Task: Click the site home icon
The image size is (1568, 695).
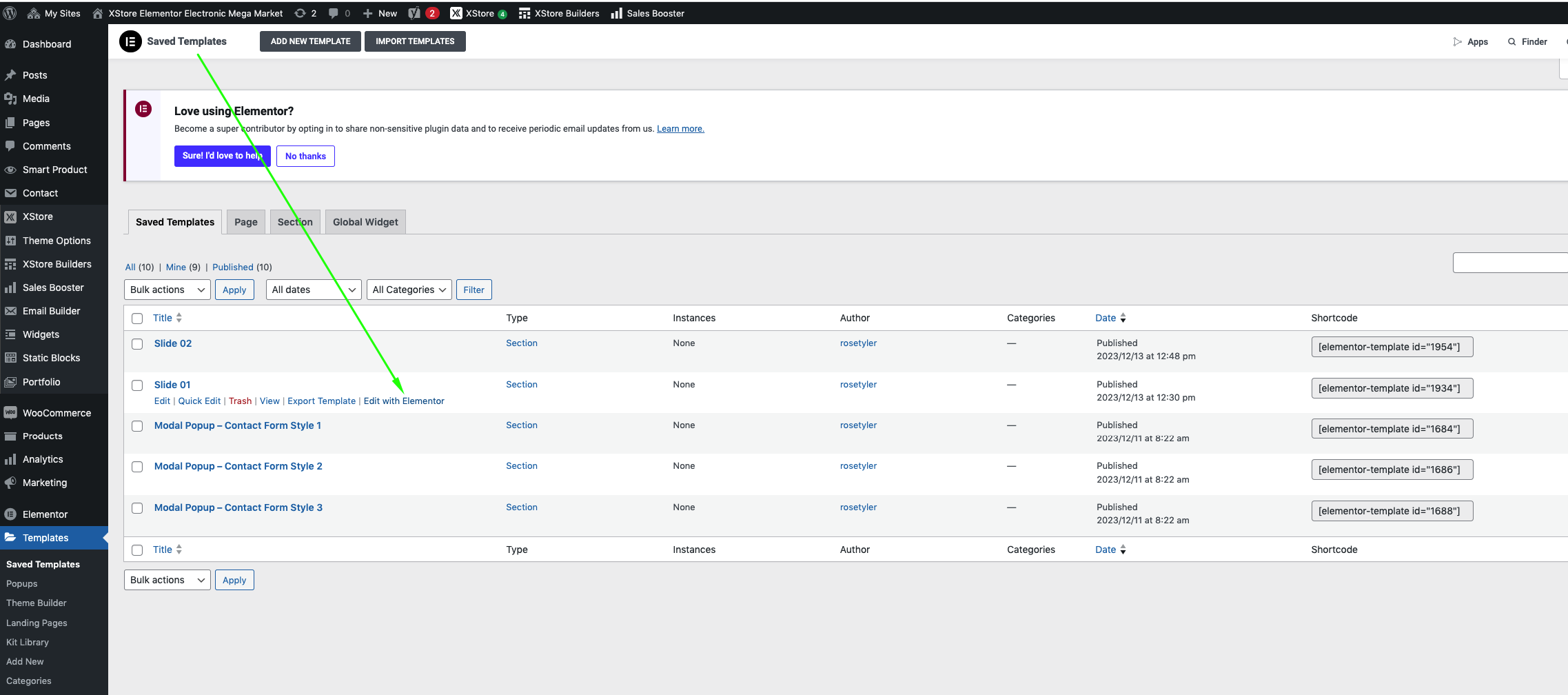Action: (98, 13)
